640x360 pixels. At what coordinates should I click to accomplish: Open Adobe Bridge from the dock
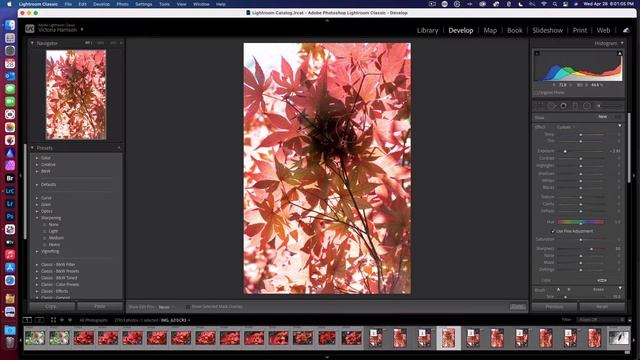click(x=10, y=178)
